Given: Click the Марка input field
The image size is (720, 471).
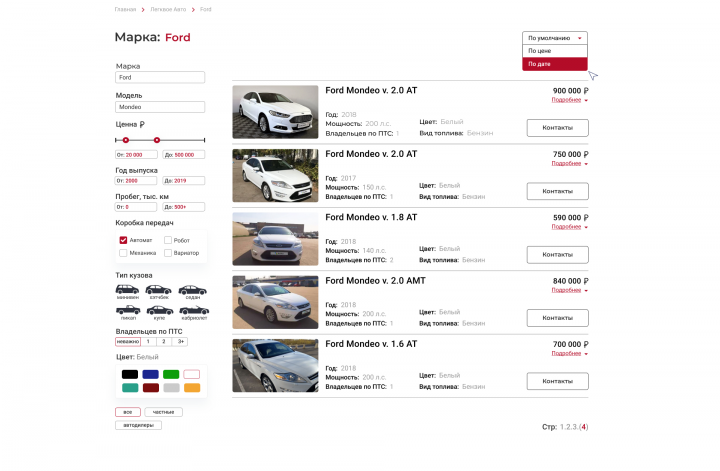Looking at the screenshot, I should pos(160,78).
